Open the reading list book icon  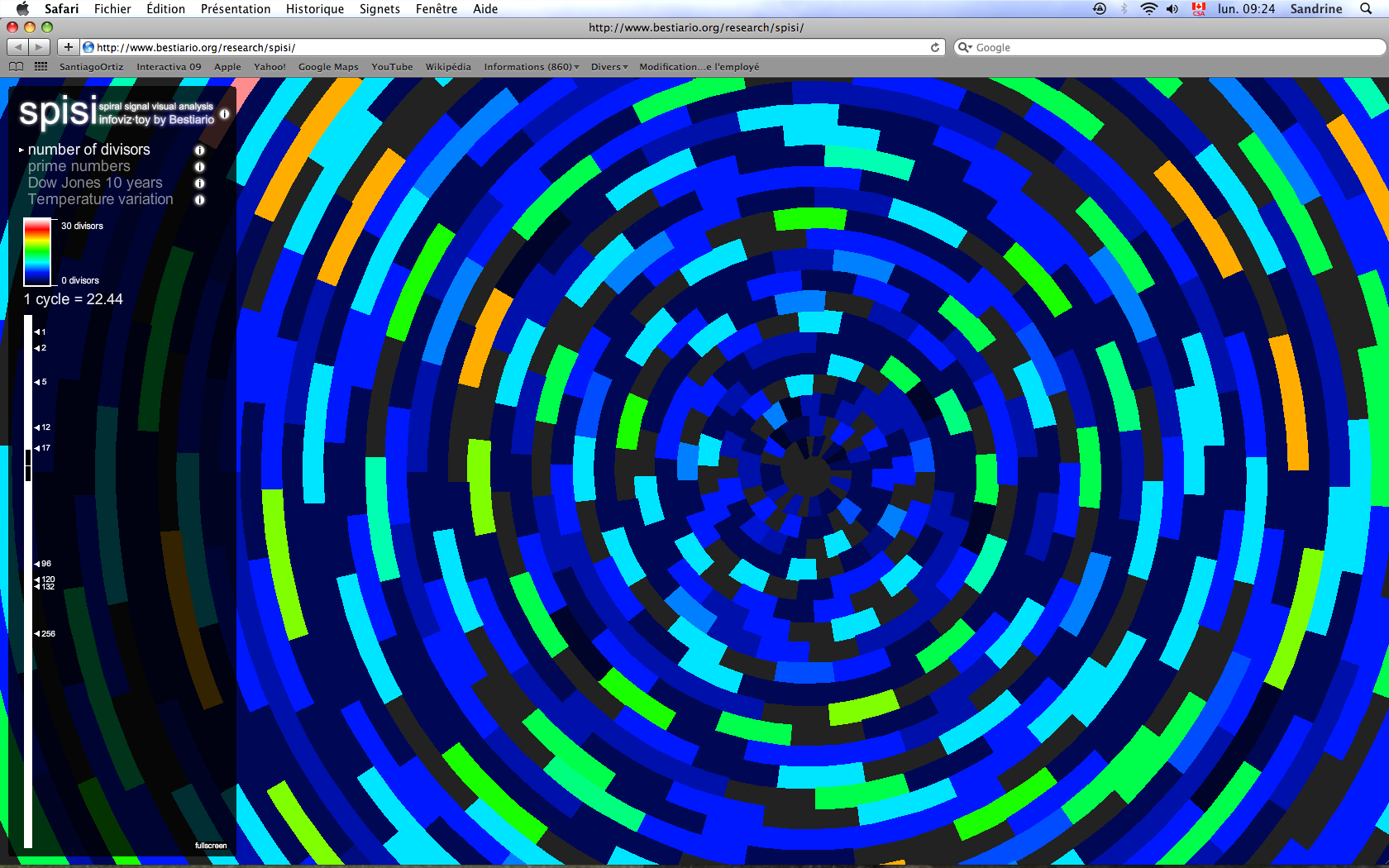16,67
